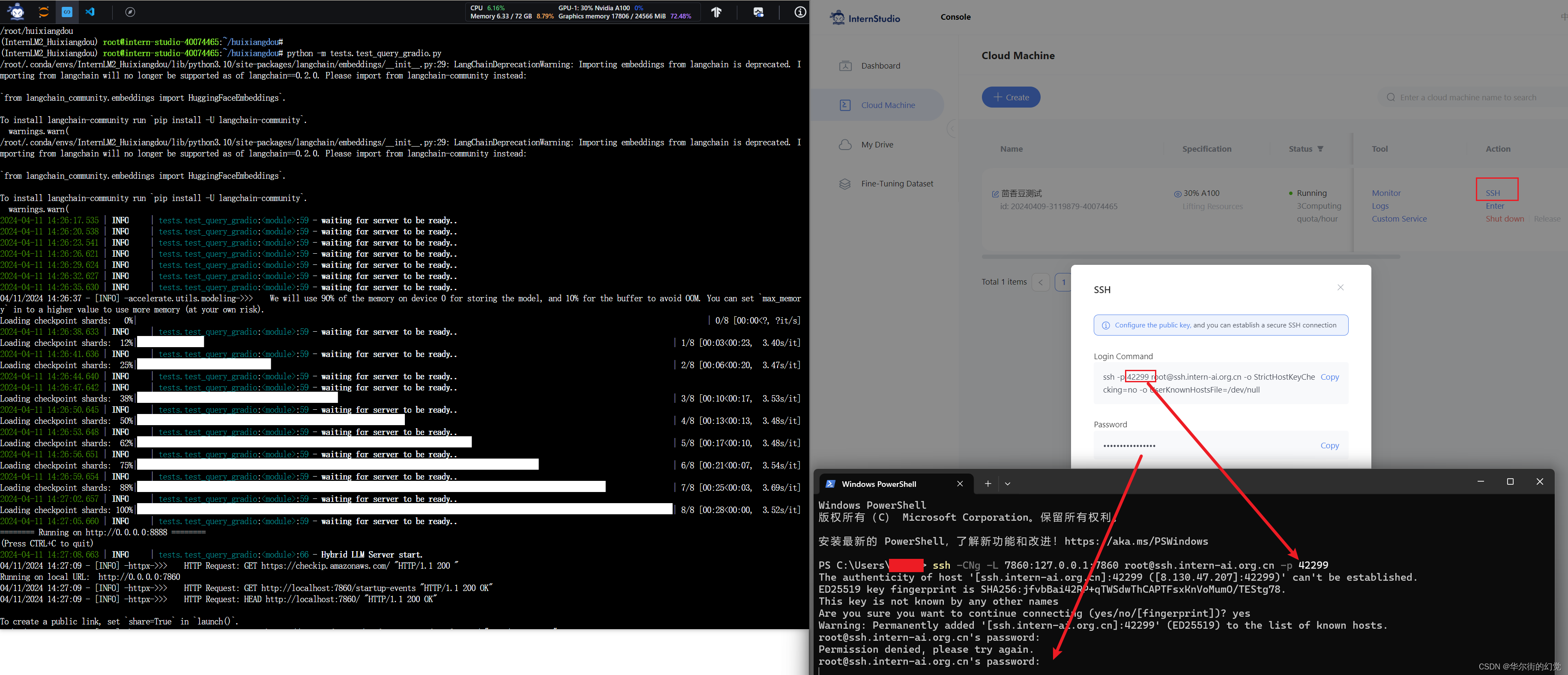The image size is (1568, 675).
Task: Click the cloud machine name search field
Action: pyautogui.click(x=1467, y=97)
